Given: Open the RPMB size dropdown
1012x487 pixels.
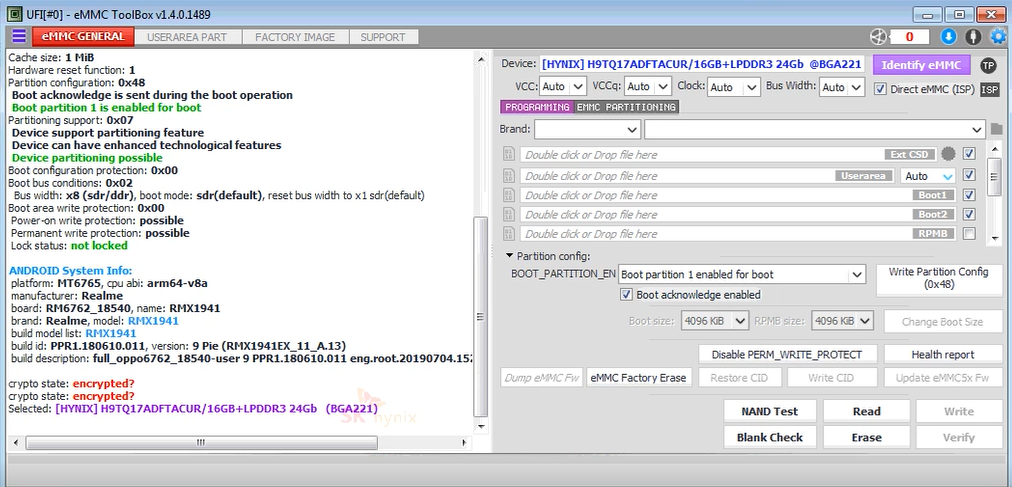Looking at the screenshot, I should pyautogui.click(x=842, y=321).
